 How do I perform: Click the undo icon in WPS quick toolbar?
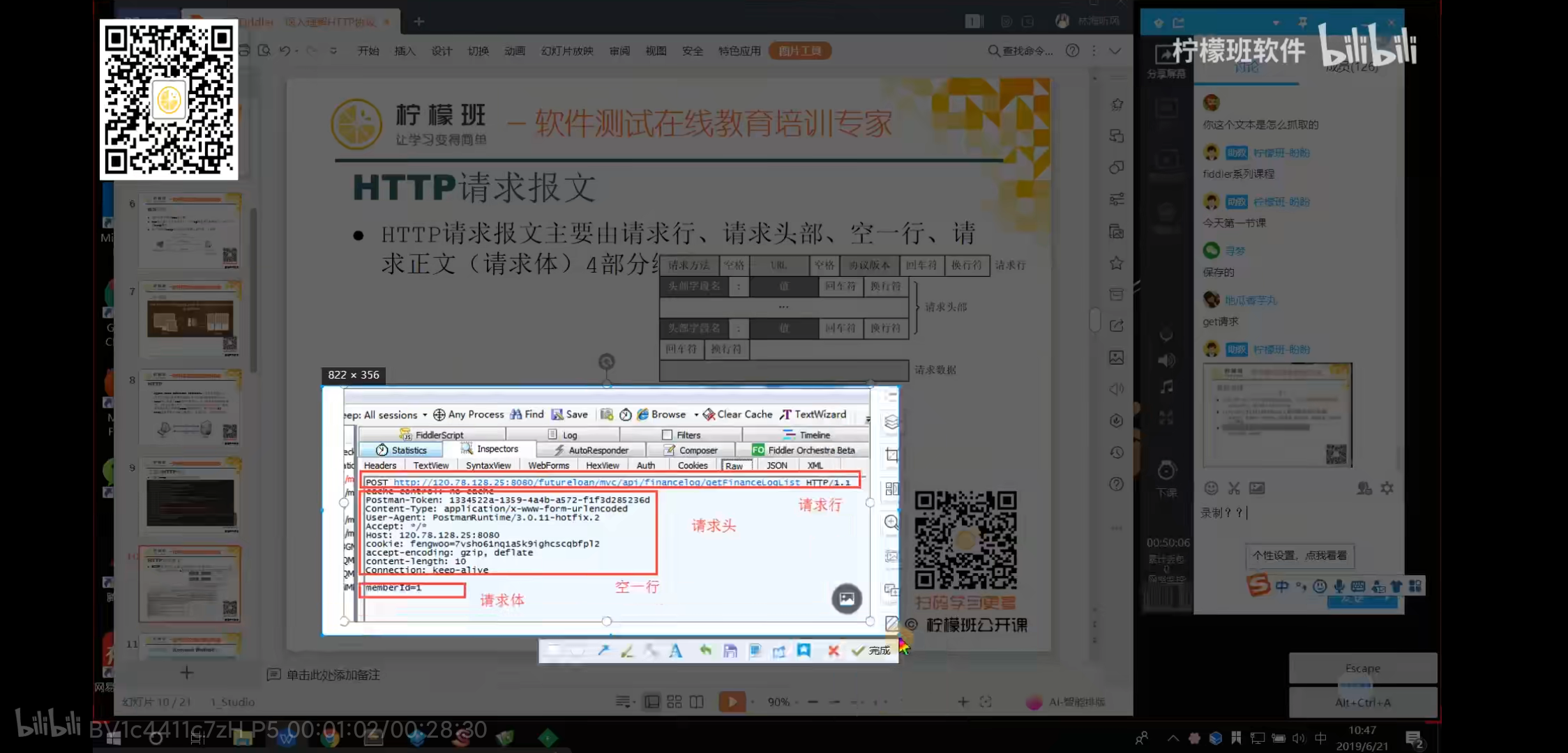(x=284, y=50)
